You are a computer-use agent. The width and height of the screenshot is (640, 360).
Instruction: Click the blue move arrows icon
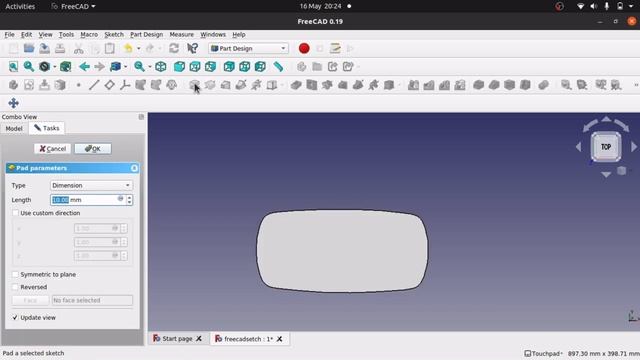pos(13,103)
